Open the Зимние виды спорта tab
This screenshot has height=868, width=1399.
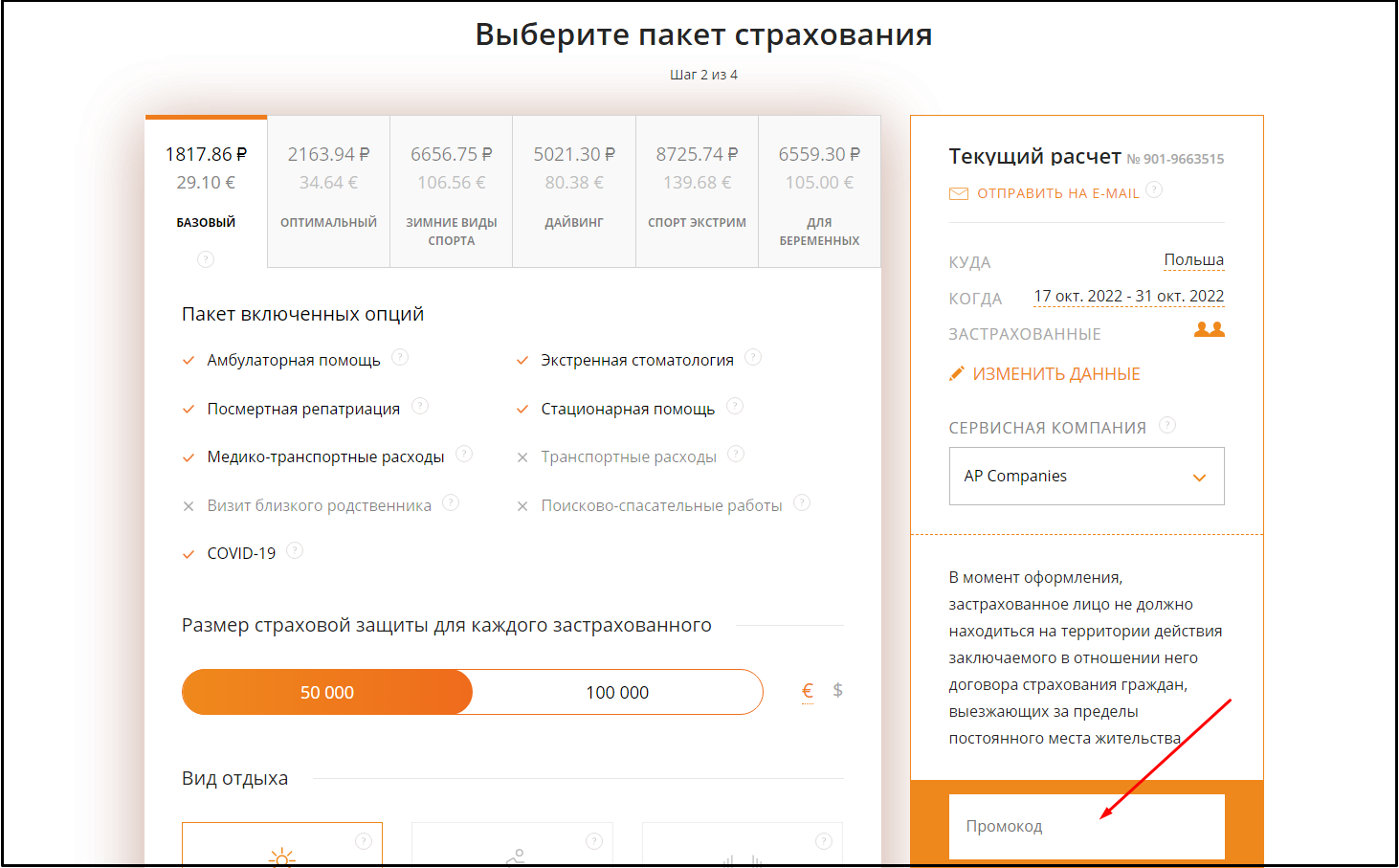click(452, 191)
